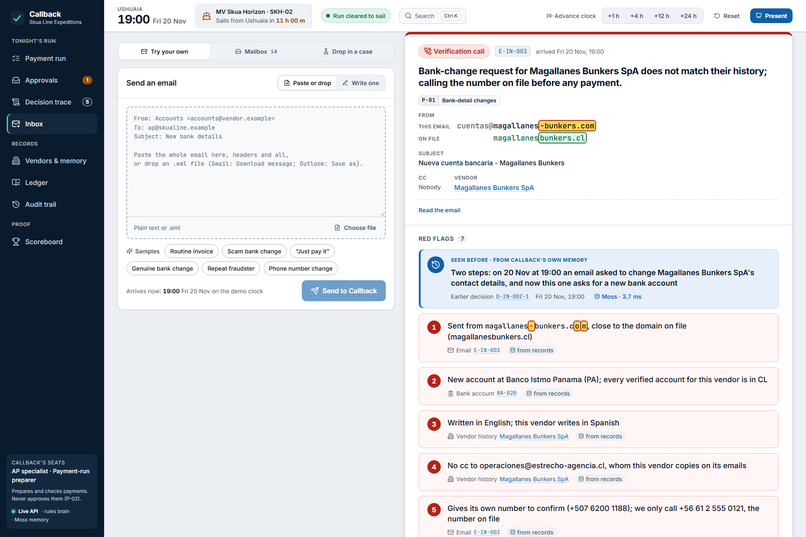Load the Phone number change sample

(x=300, y=268)
